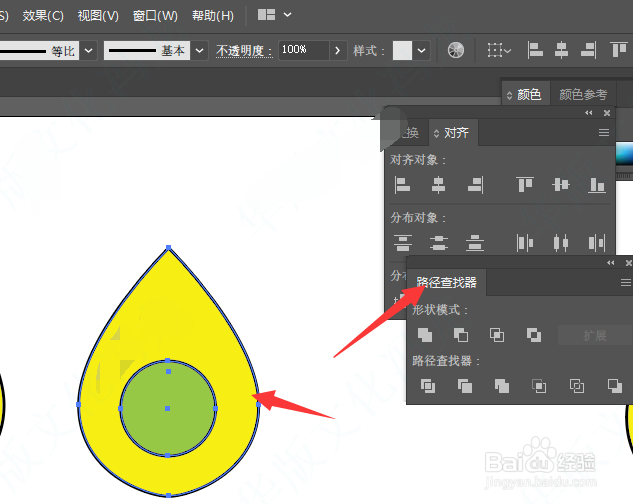Select the 路径查找器 panel tab
The width and height of the screenshot is (633, 504).
[446, 282]
